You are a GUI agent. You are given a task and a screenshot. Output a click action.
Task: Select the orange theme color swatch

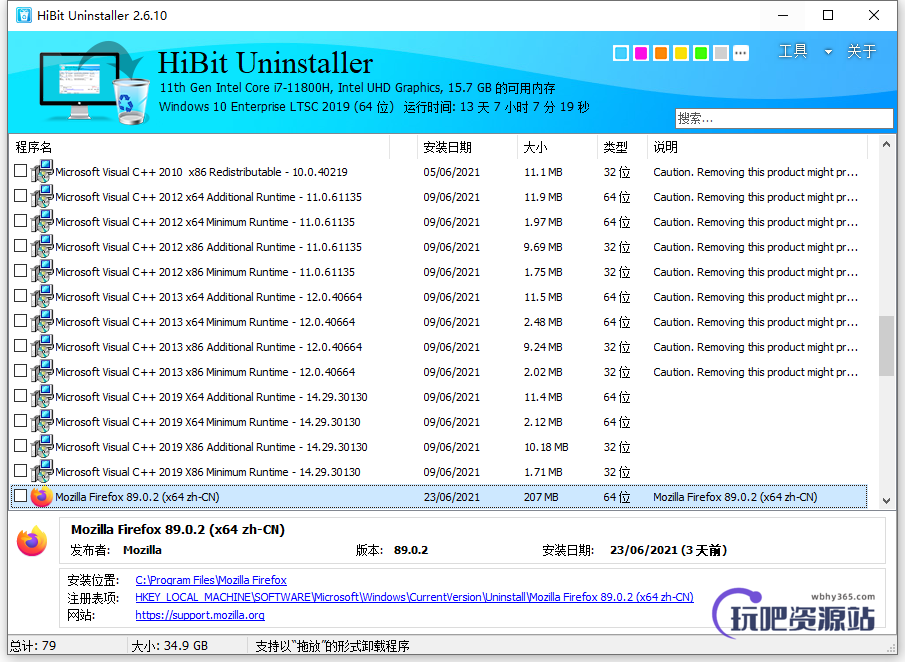click(661, 54)
